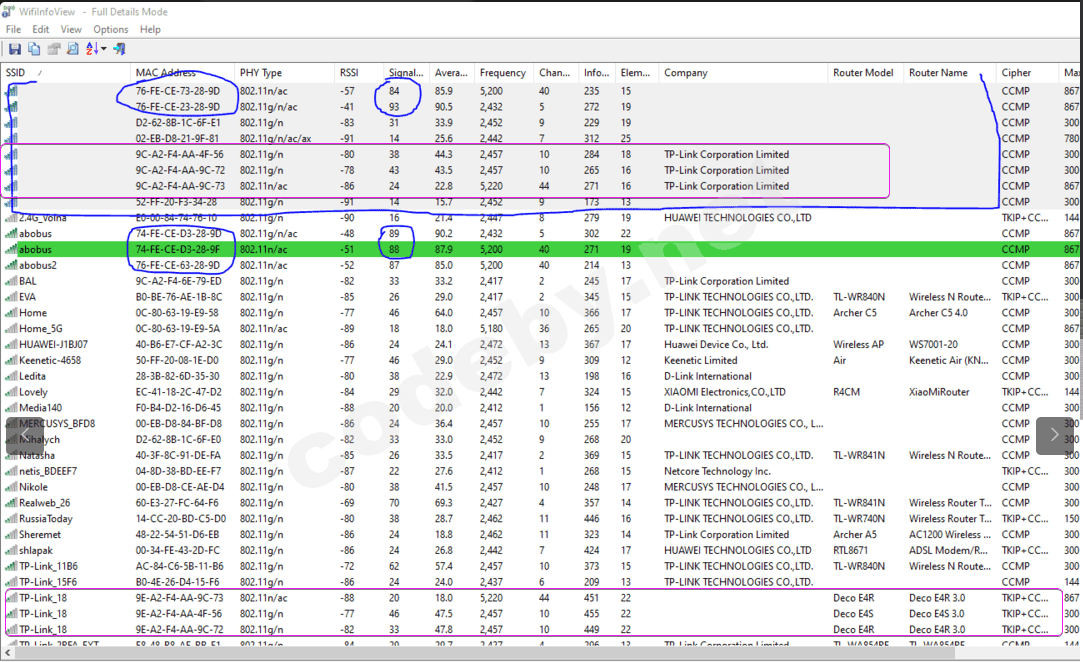Open the Options menu
Image resolution: width=1083 pixels, height=662 pixels.
click(111, 30)
